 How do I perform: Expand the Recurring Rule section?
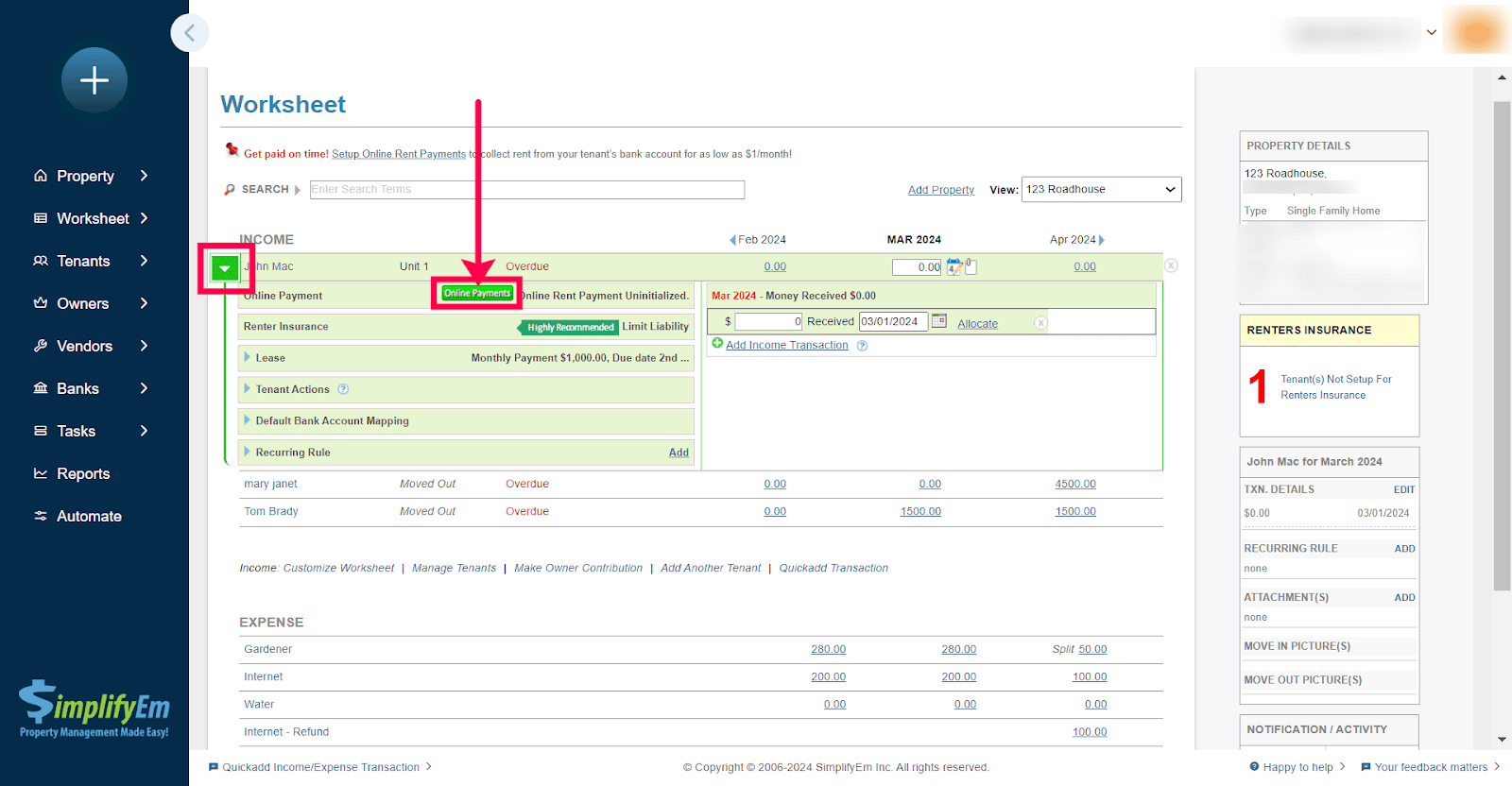pos(248,453)
